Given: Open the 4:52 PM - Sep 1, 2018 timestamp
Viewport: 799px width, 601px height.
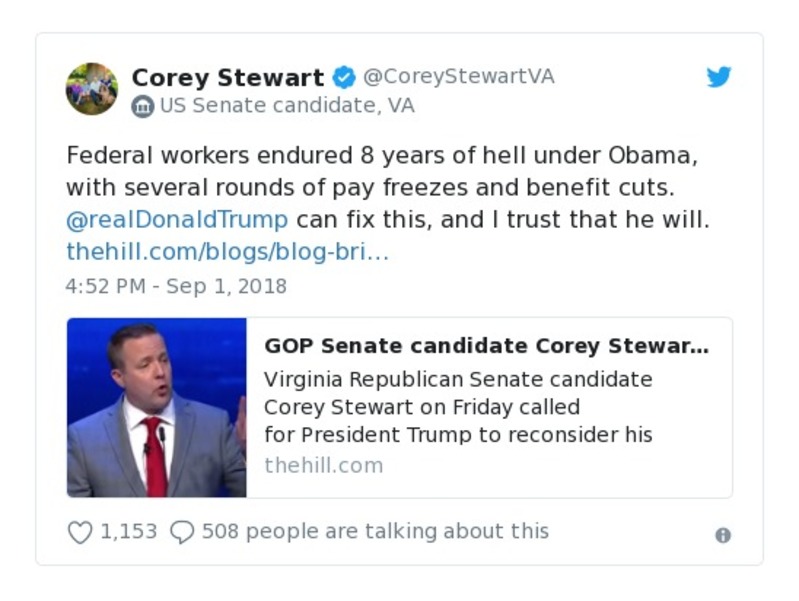Looking at the screenshot, I should click(x=176, y=286).
